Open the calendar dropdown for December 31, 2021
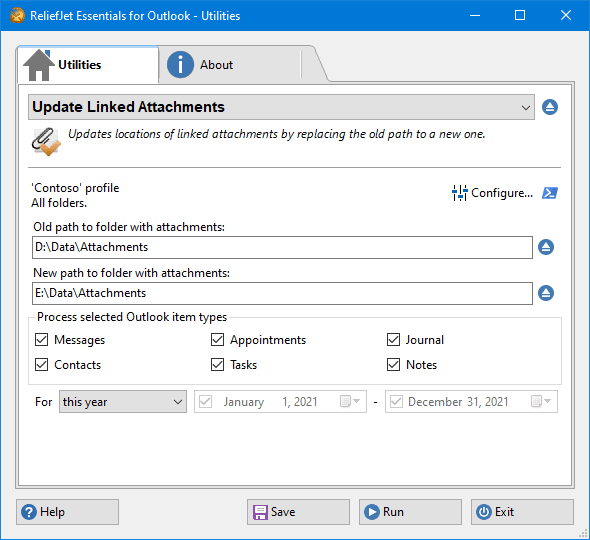Viewport: 590px width, 540px height. click(541, 402)
